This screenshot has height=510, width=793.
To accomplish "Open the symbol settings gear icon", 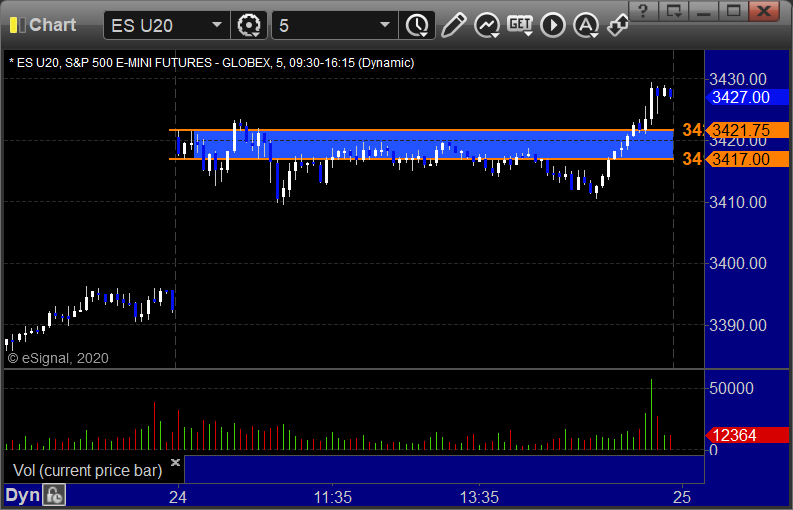I will (249, 25).
